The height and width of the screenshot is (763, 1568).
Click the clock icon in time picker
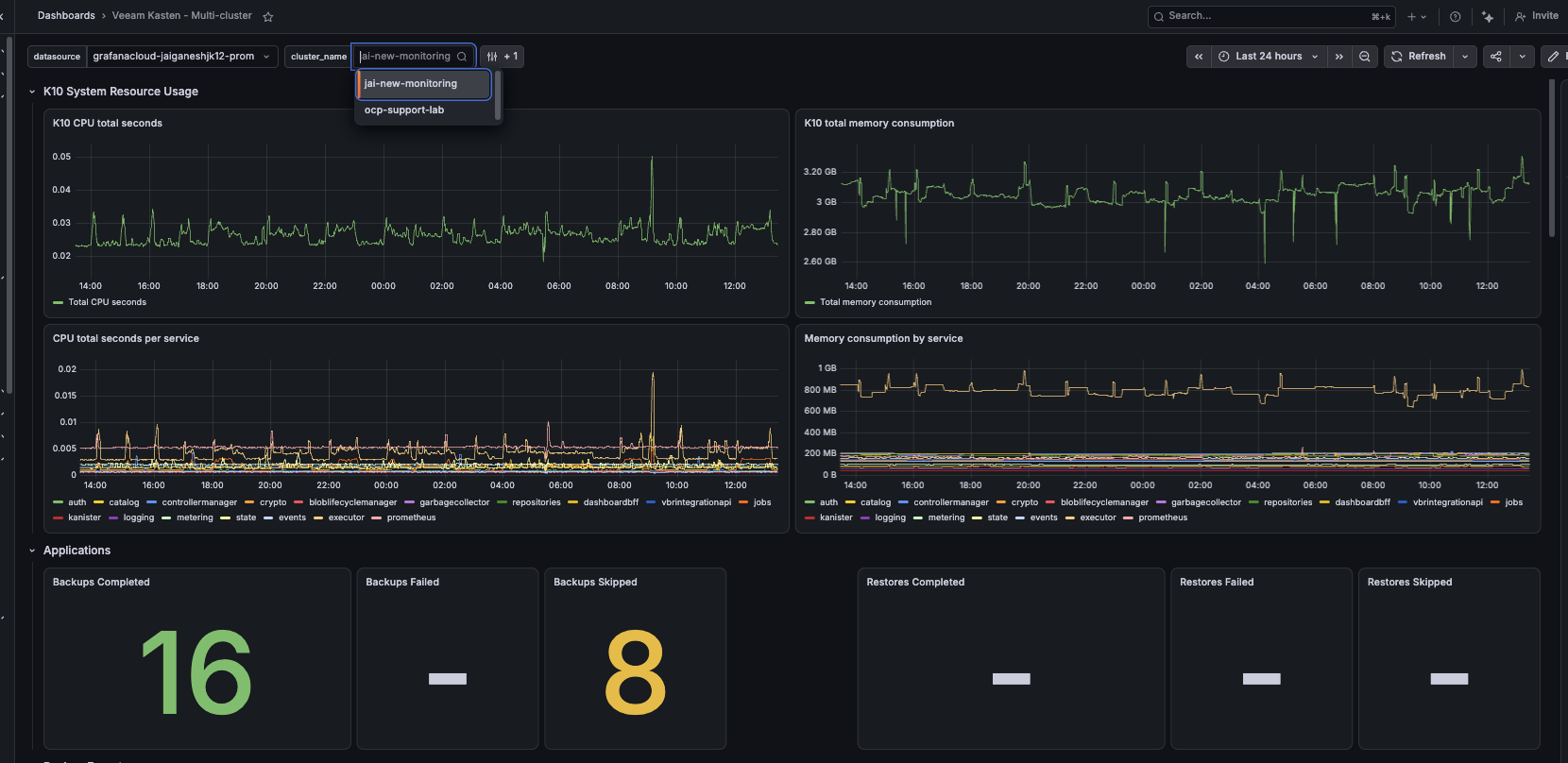(x=1224, y=57)
